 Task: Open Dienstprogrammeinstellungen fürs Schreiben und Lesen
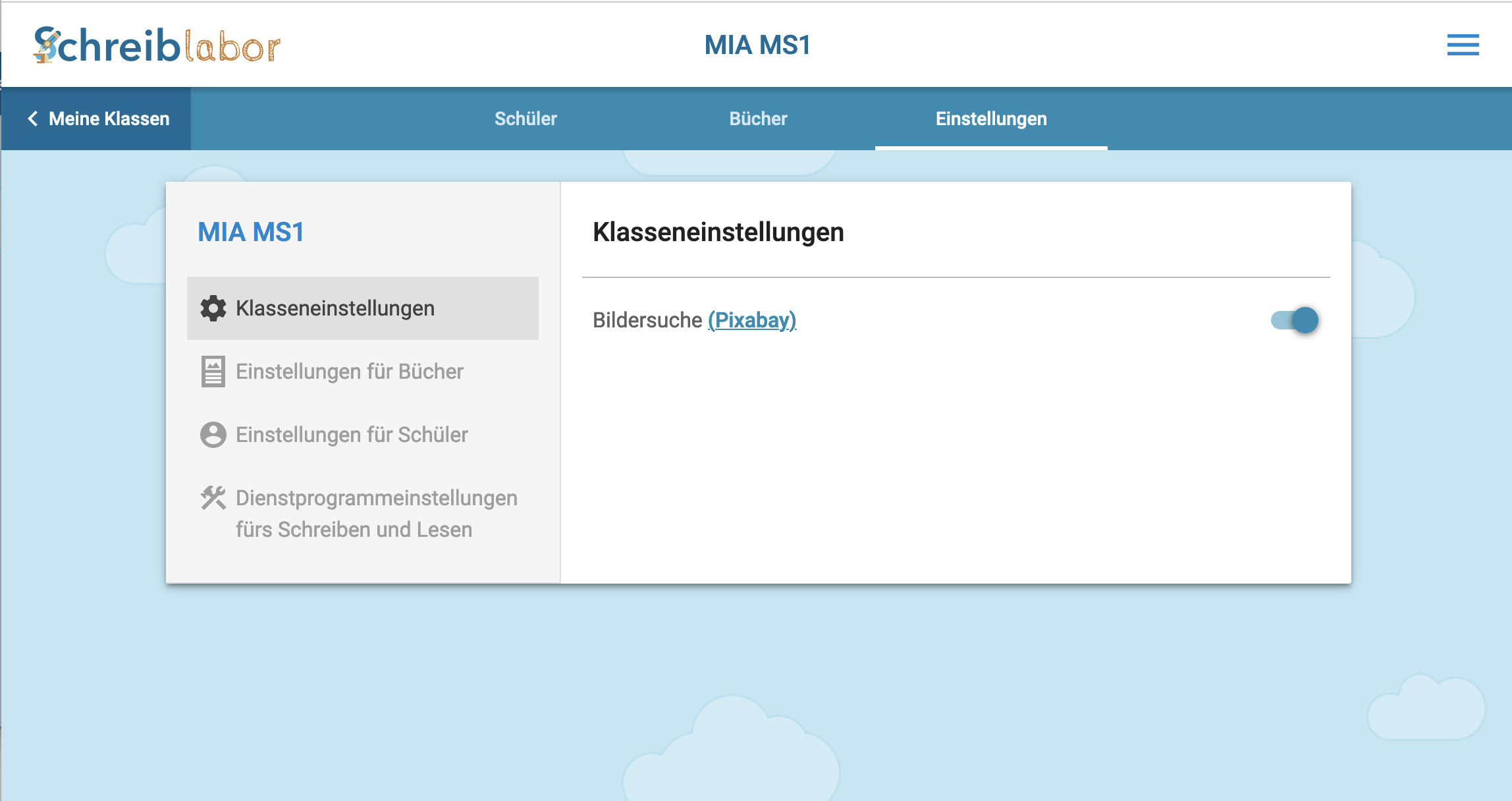[376, 514]
